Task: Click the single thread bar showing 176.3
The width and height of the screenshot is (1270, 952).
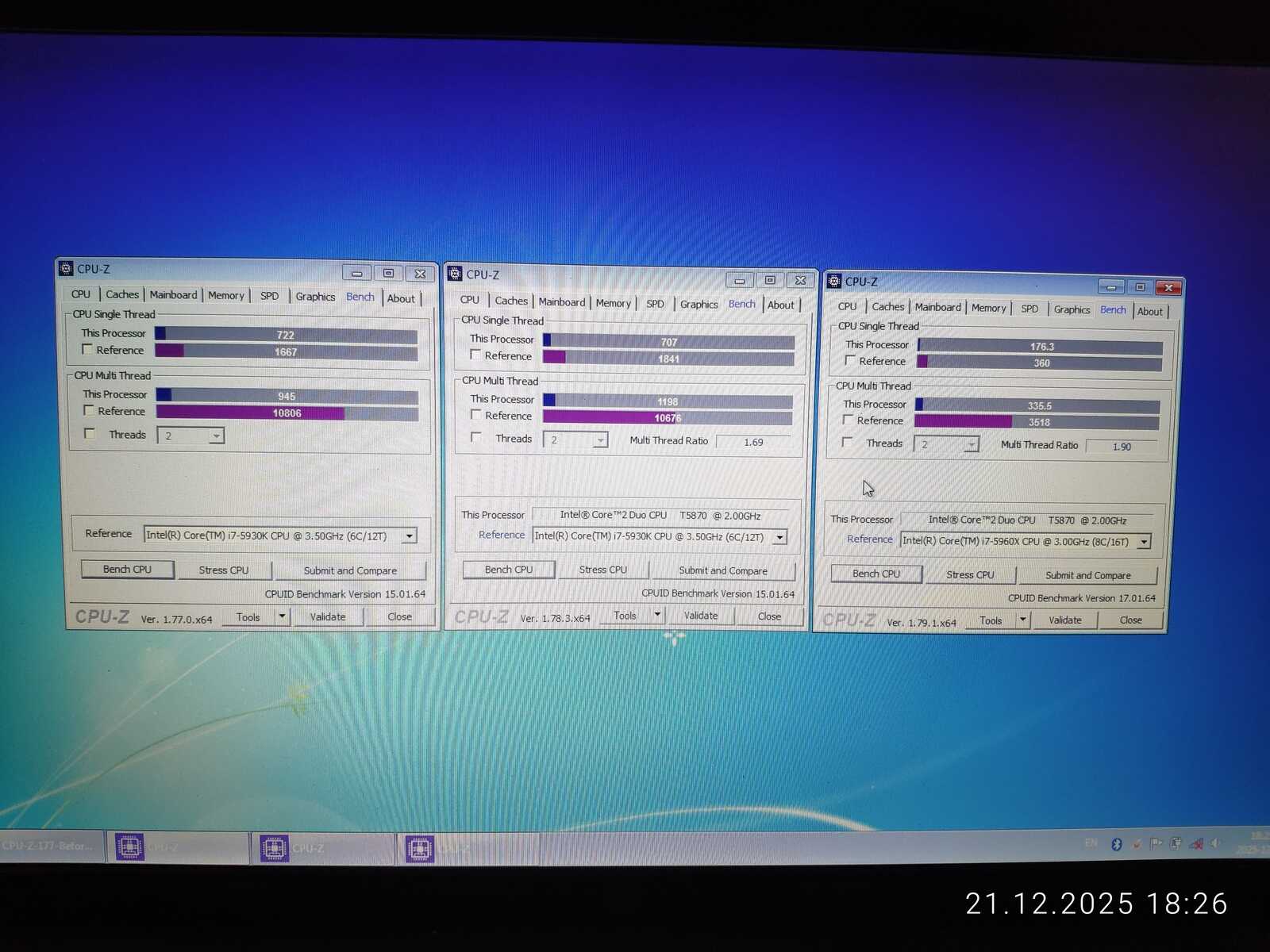Action: click(1041, 346)
